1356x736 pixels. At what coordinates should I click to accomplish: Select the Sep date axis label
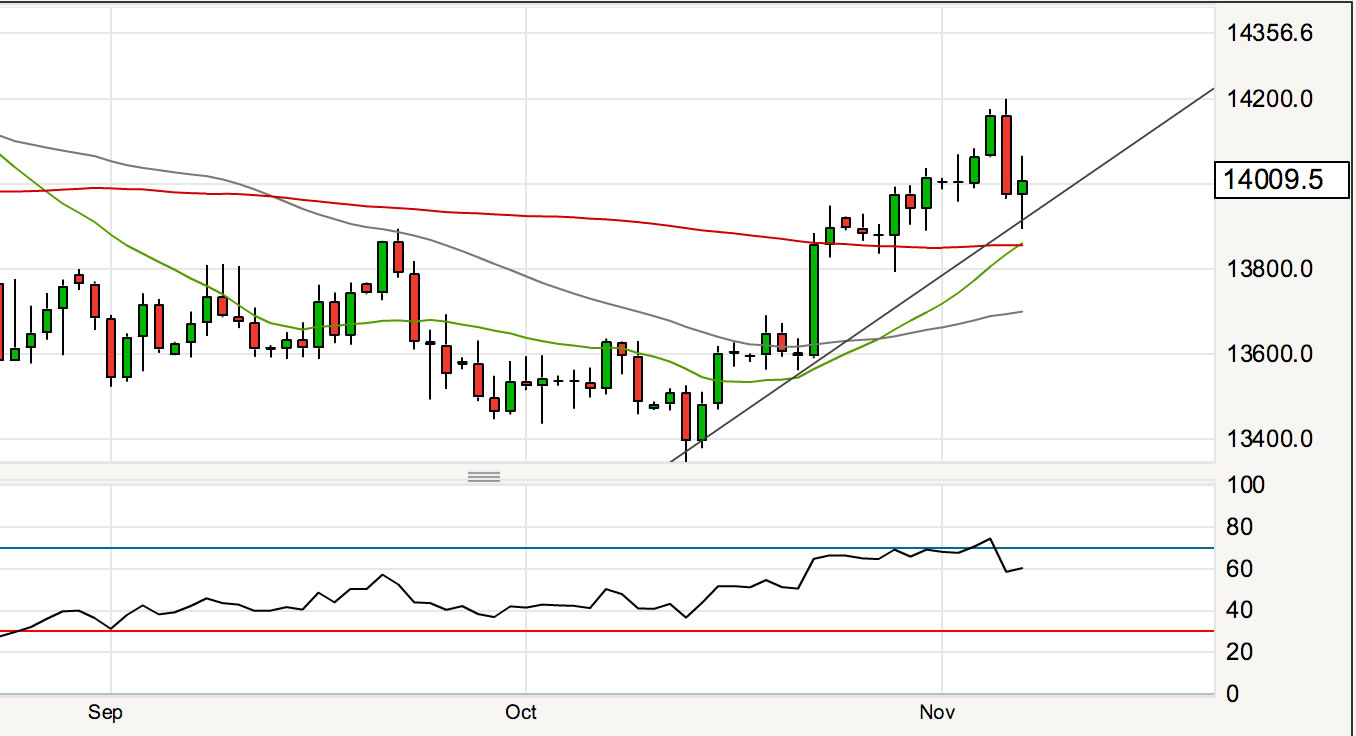tap(105, 712)
